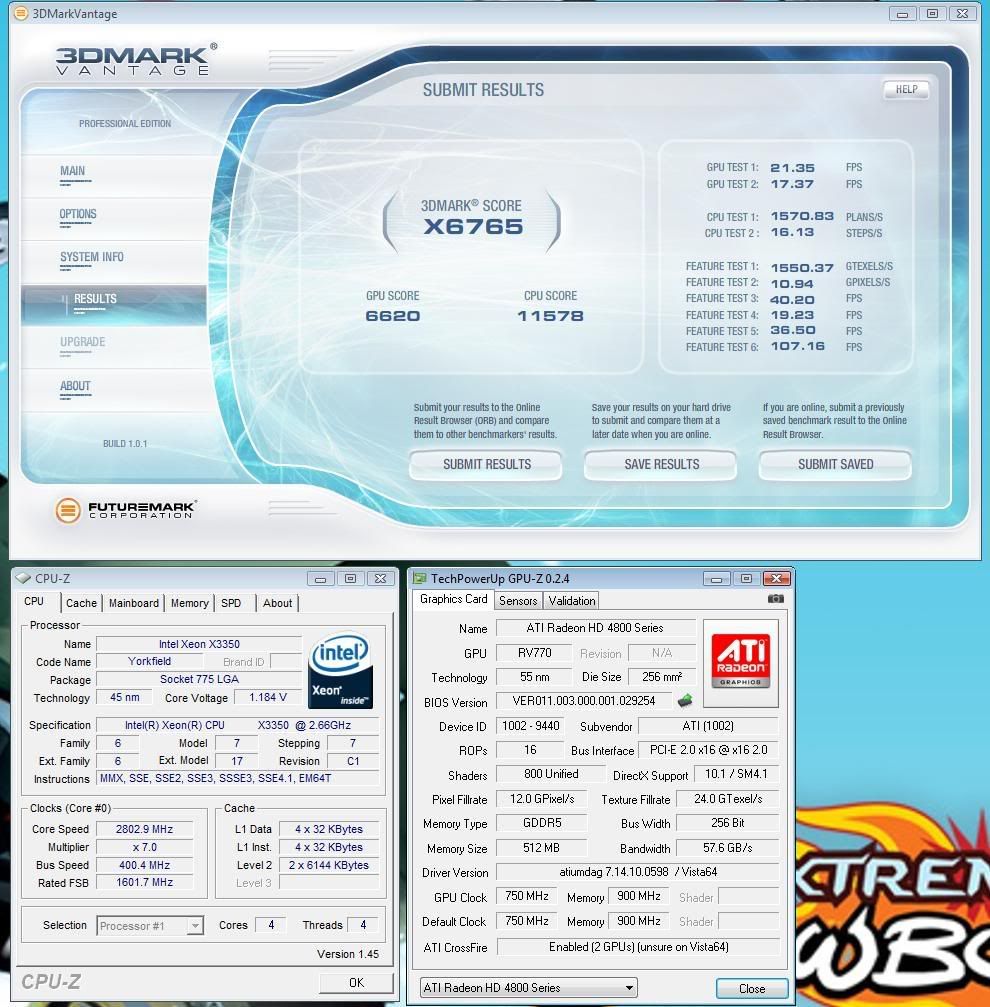The image size is (990, 1007).
Task: Open HELP in 3DMark Vantage
Action: click(906, 90)
